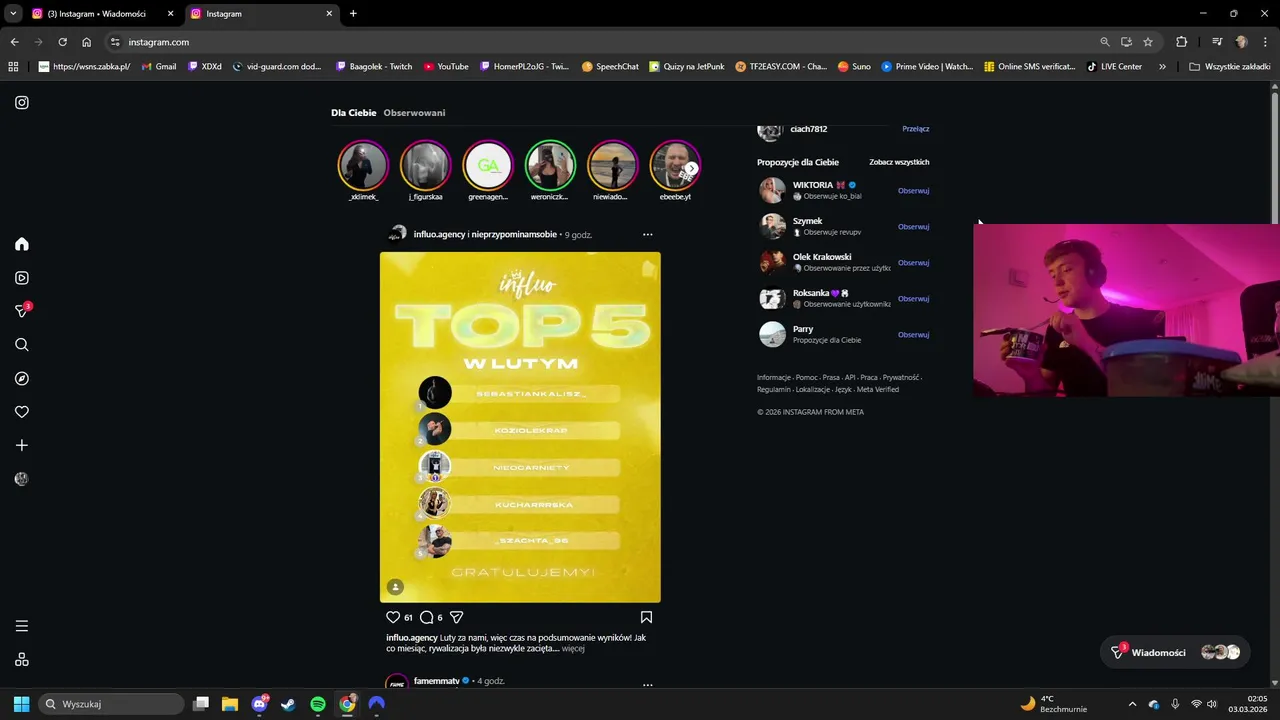Open comments on the influo.agency post
Screen dimensions: 1280x720
[426, 617]
